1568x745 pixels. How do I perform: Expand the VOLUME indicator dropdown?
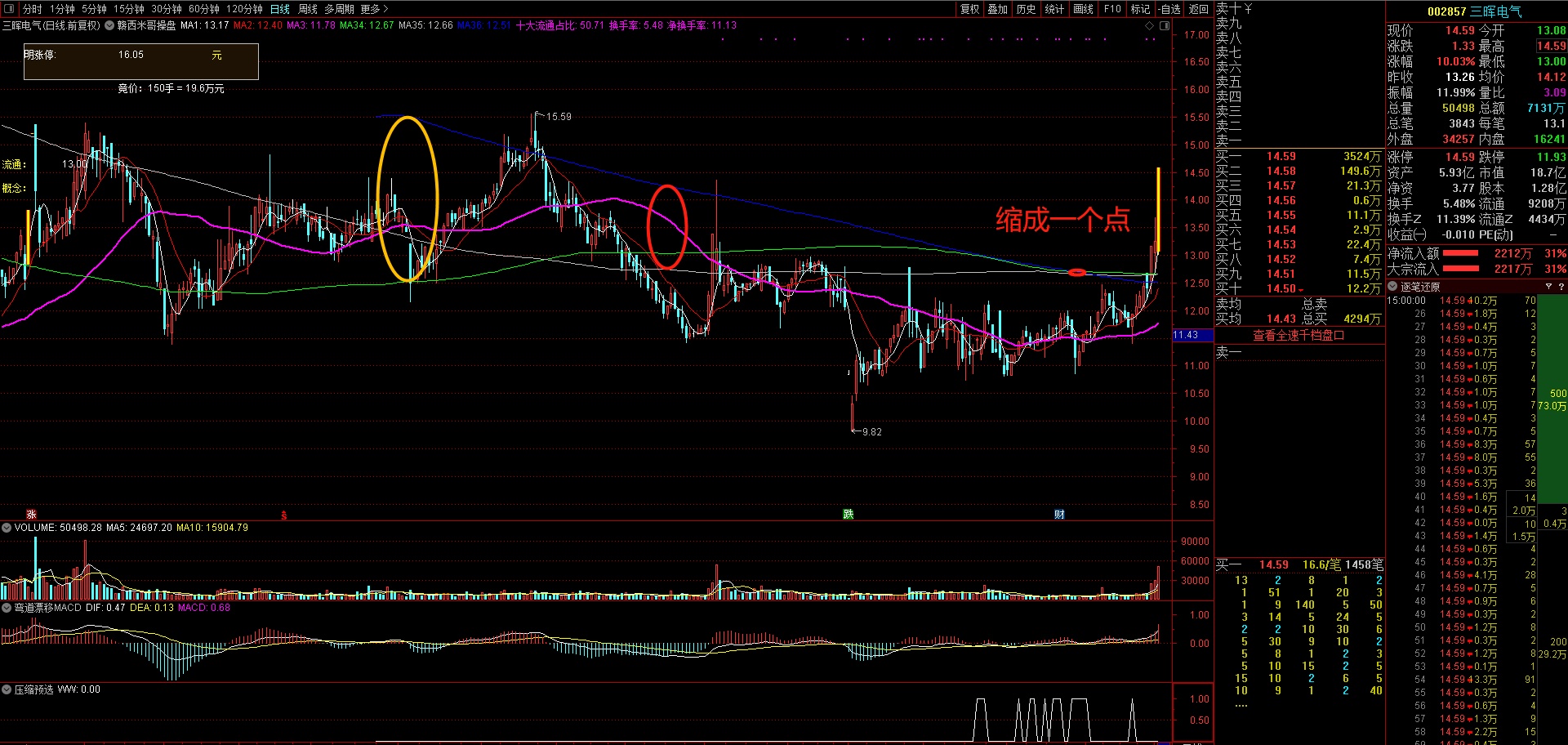(x=7, y=528)
